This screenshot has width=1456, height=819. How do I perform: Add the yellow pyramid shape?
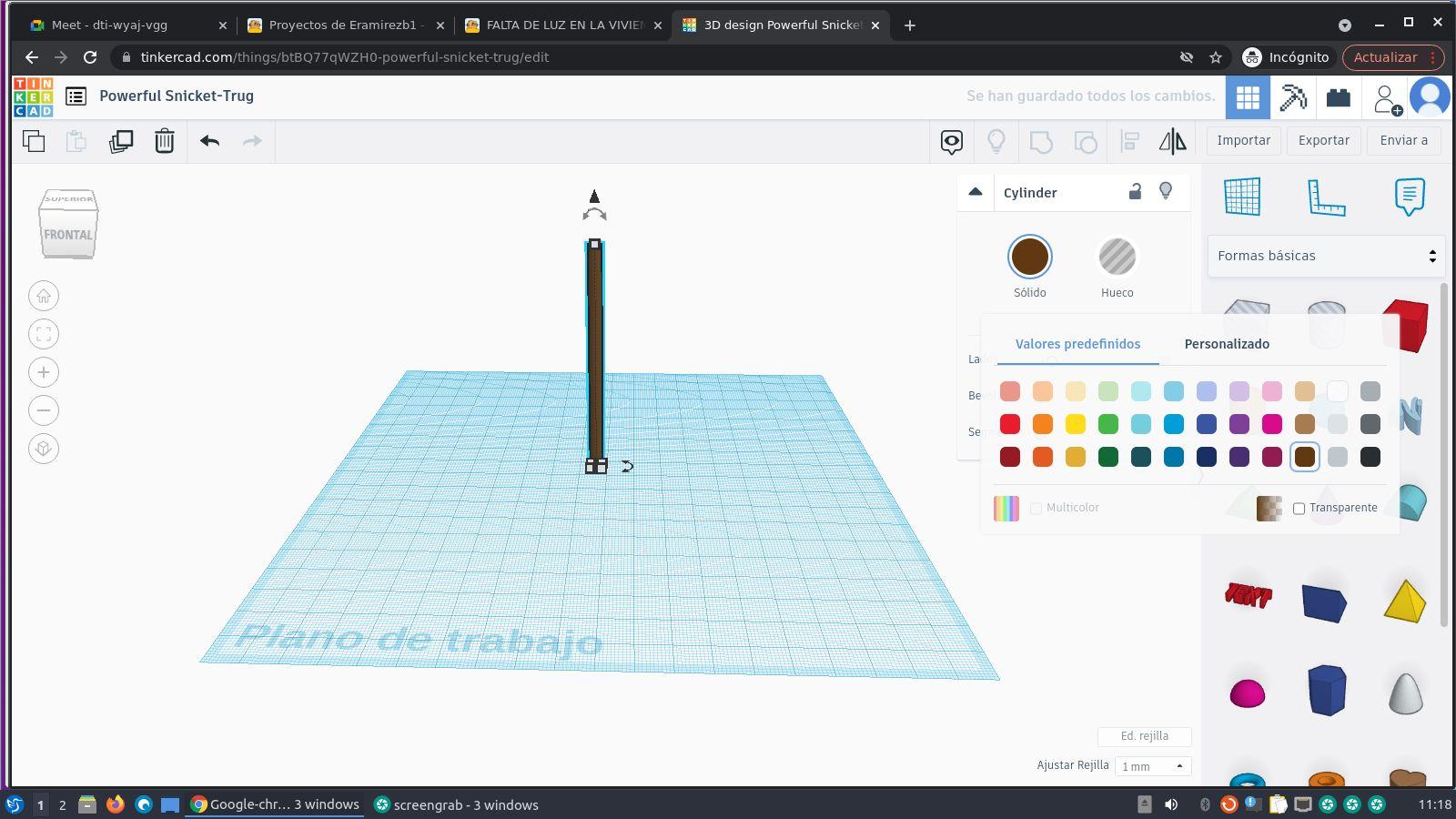[1405, 601]
